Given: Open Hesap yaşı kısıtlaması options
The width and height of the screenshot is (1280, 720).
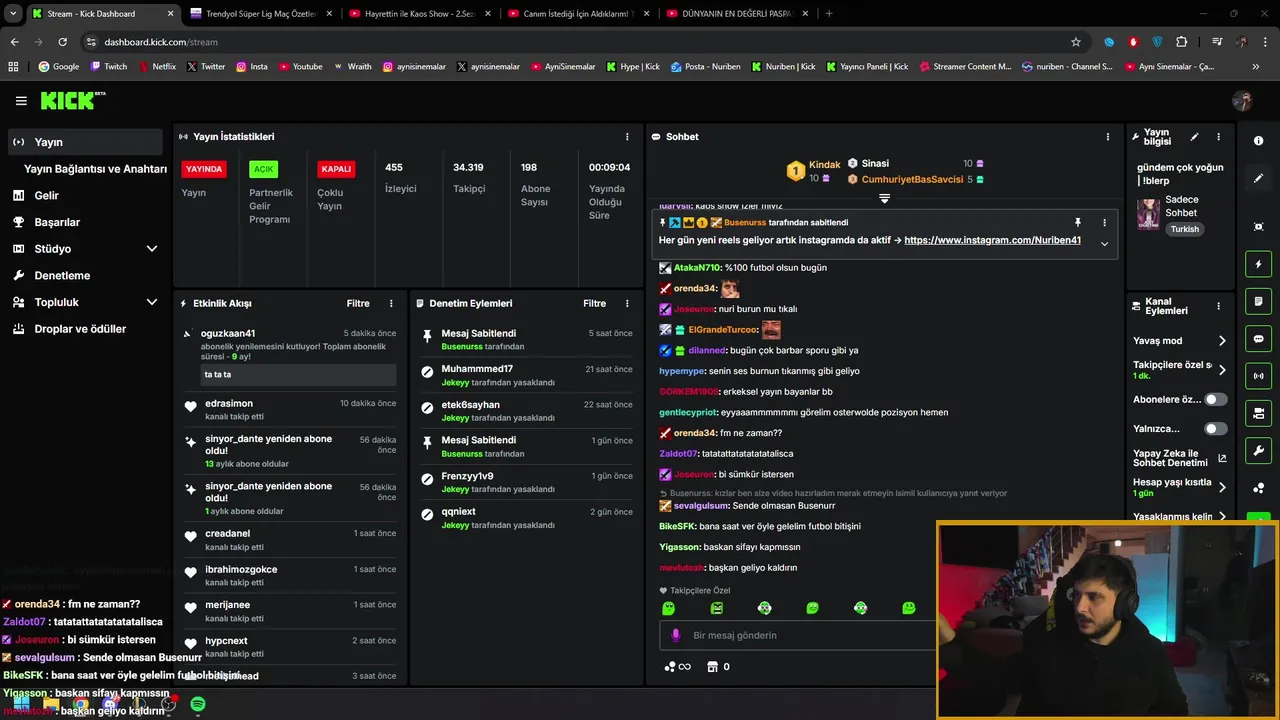Looking at the screenshot, I should coord(1222,488).
